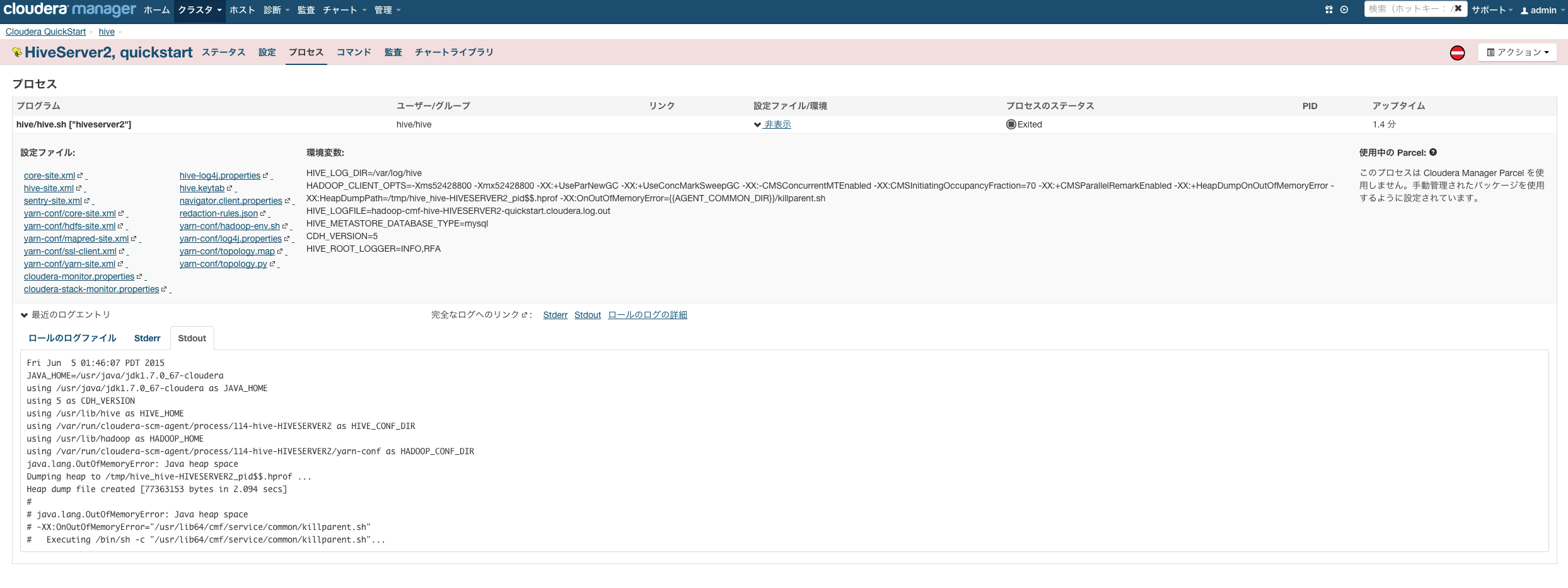Open the チャート dropdown menu
The height and width of the screenshot is (588, 1568).
[344, 10]
